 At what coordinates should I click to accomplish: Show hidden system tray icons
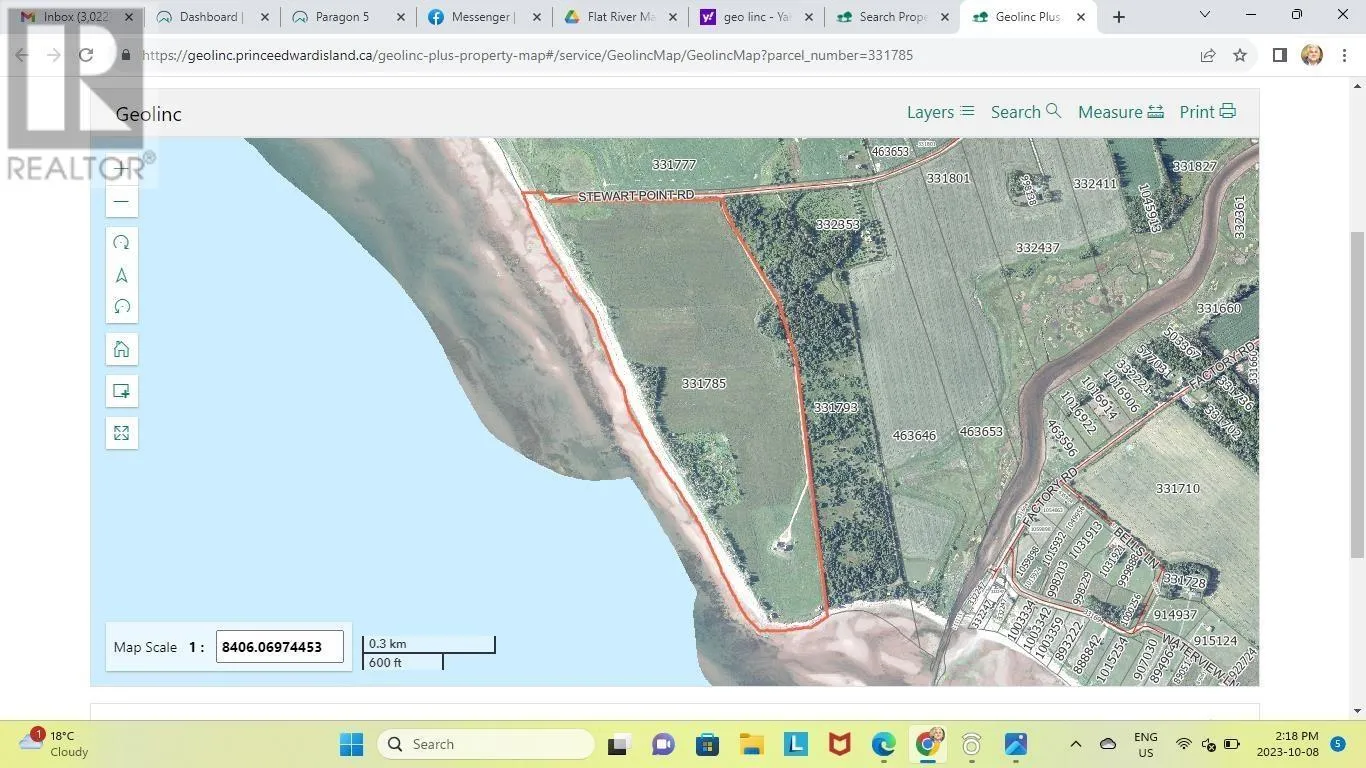coord(1075,744)
